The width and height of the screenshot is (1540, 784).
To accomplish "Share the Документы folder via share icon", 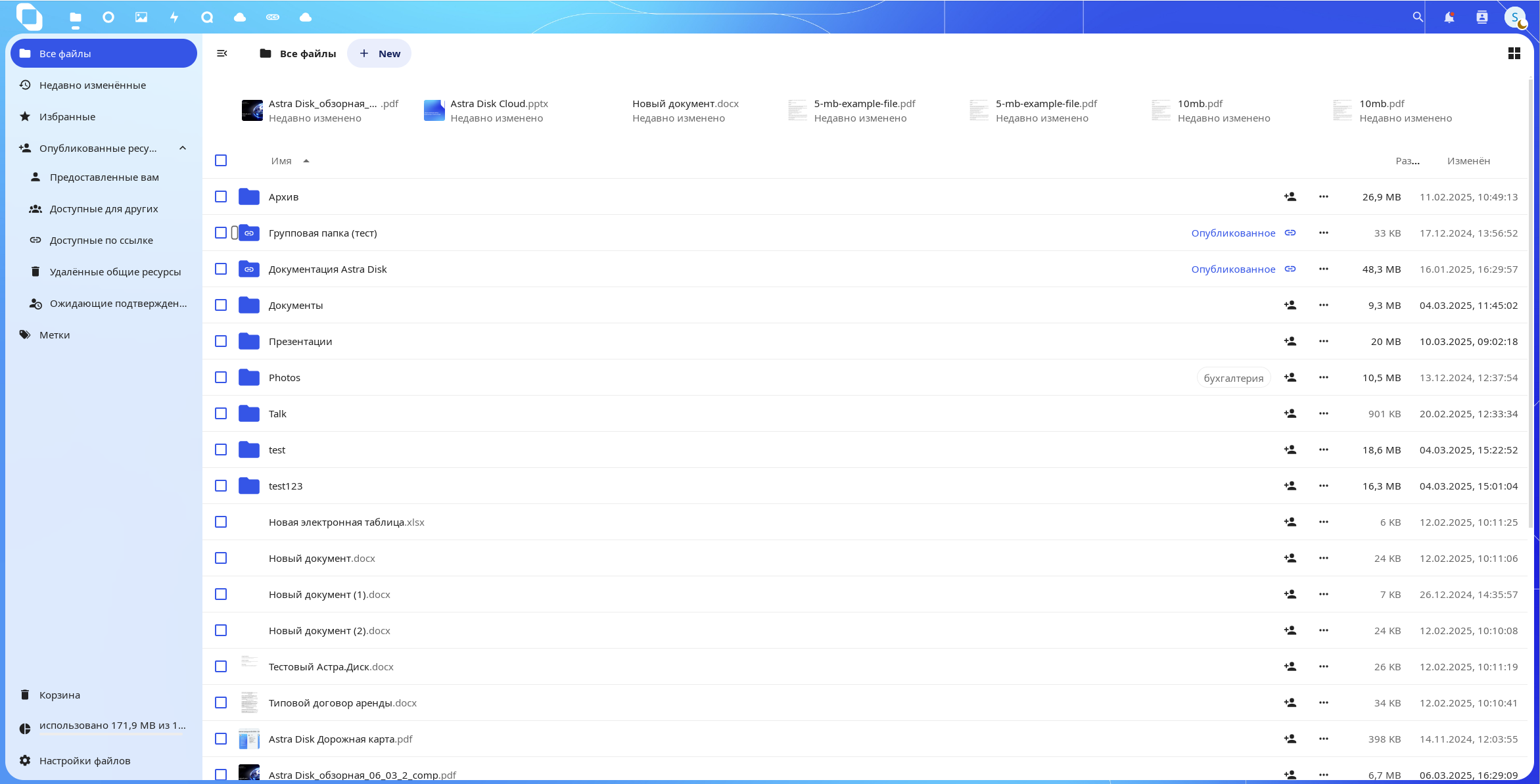I will coord(1290,305).
